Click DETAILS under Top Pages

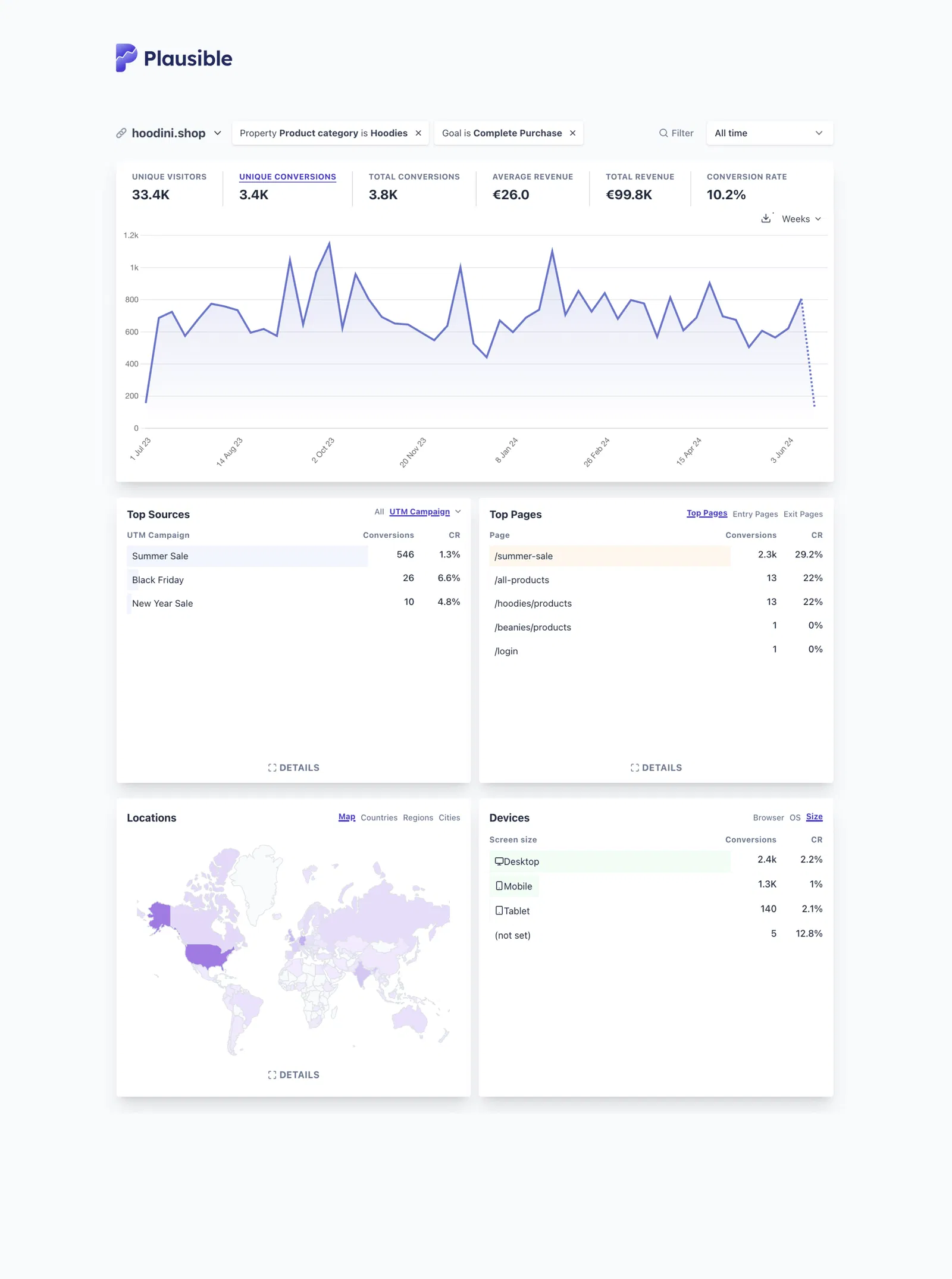(x=656, y=767)
